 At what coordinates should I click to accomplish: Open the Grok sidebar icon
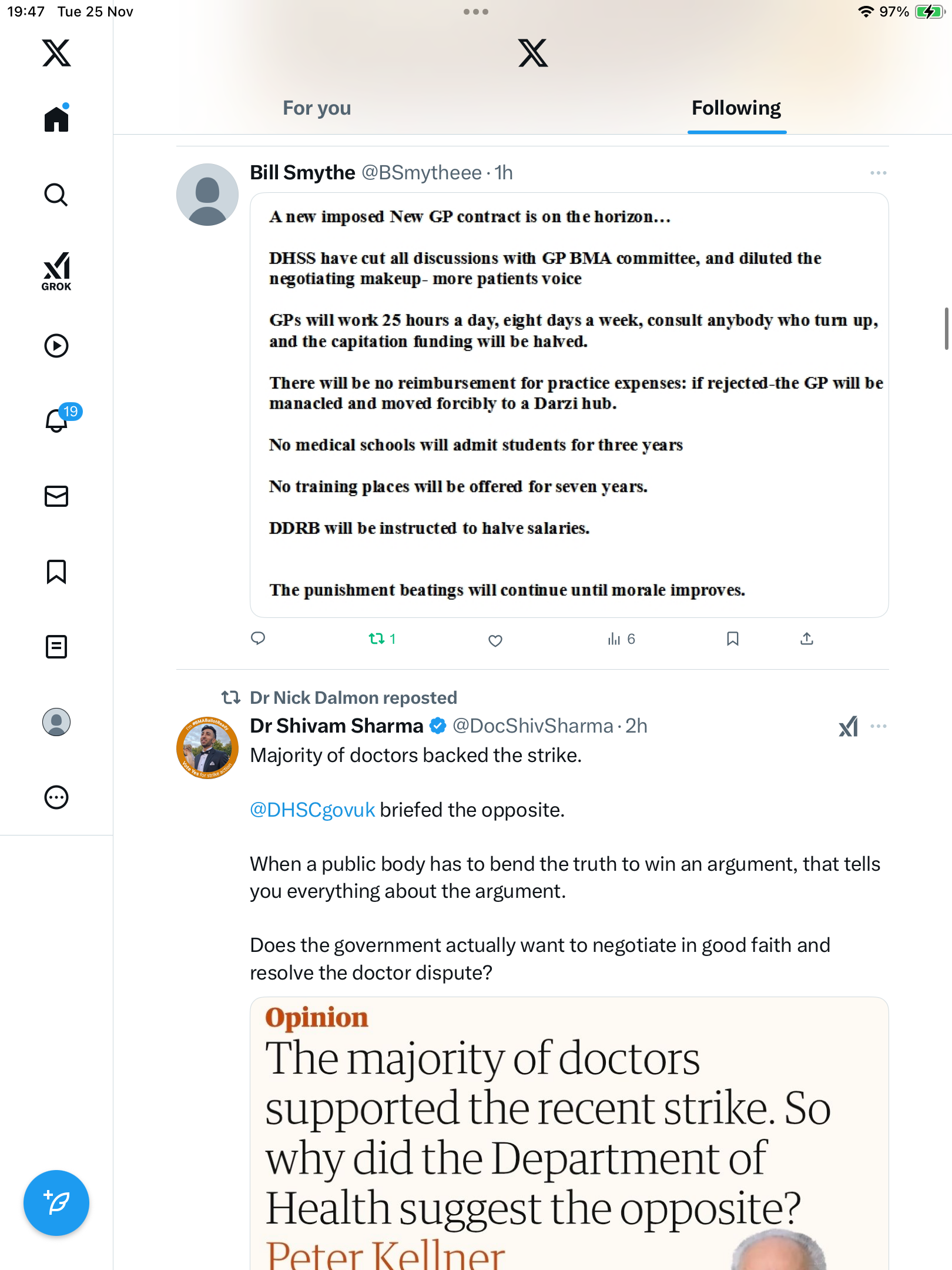(x=56, y=271)
